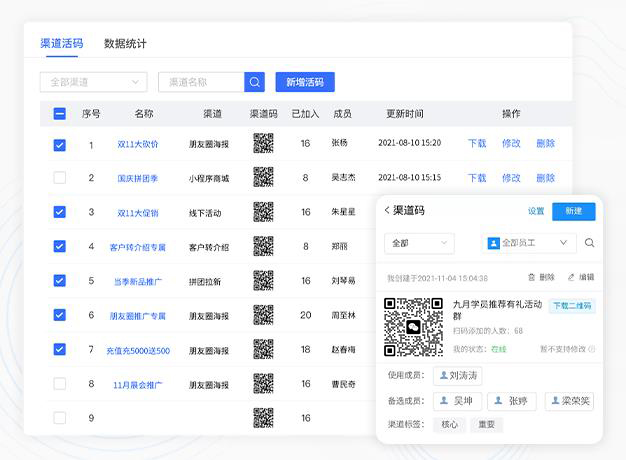The image size is (626, 460).
Task: Select member tag 刘涛涛
Action: point(458,376)
